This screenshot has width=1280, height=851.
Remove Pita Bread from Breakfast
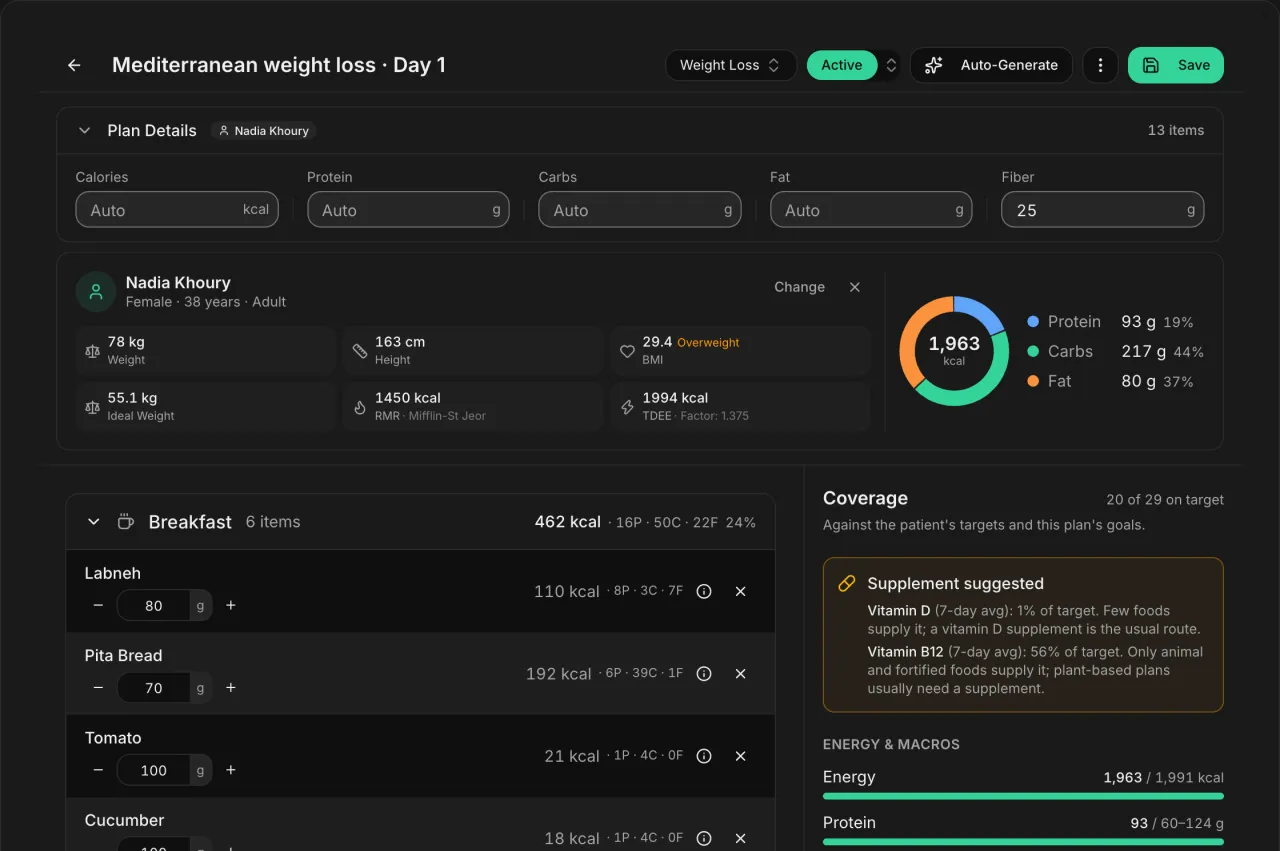click(x=741, y=674)
